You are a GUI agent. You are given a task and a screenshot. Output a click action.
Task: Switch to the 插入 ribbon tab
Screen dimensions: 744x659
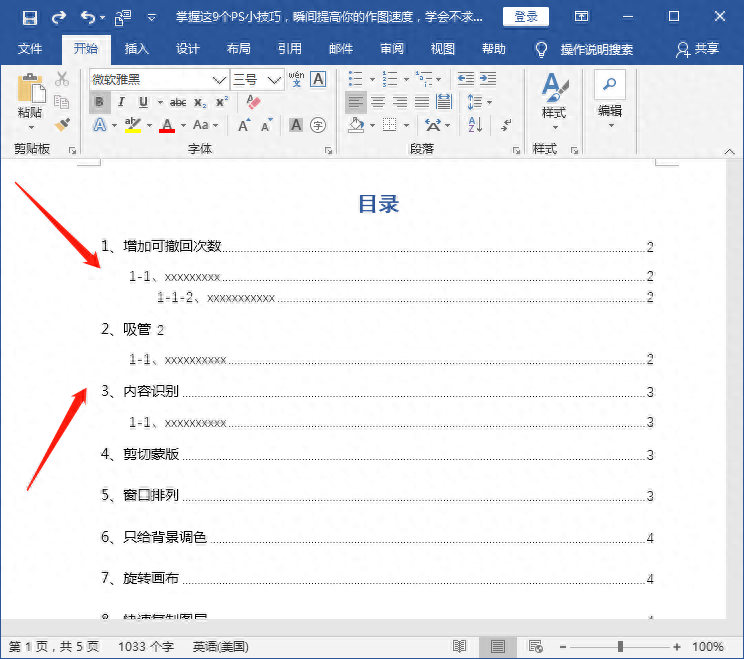(x=137, y=48)
